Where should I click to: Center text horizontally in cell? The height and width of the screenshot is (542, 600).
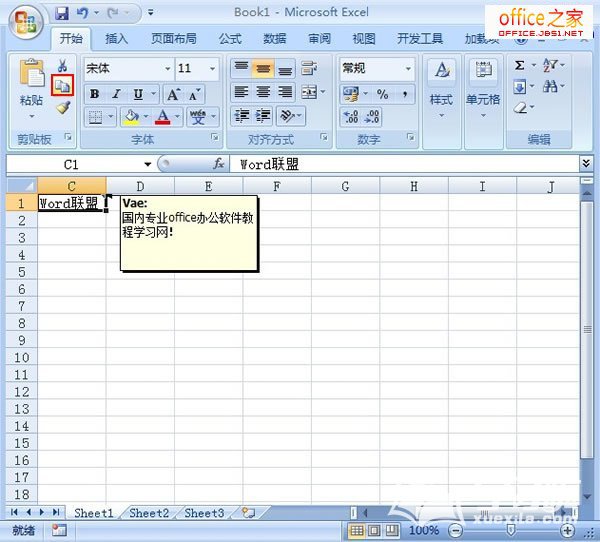coord(263,92)
